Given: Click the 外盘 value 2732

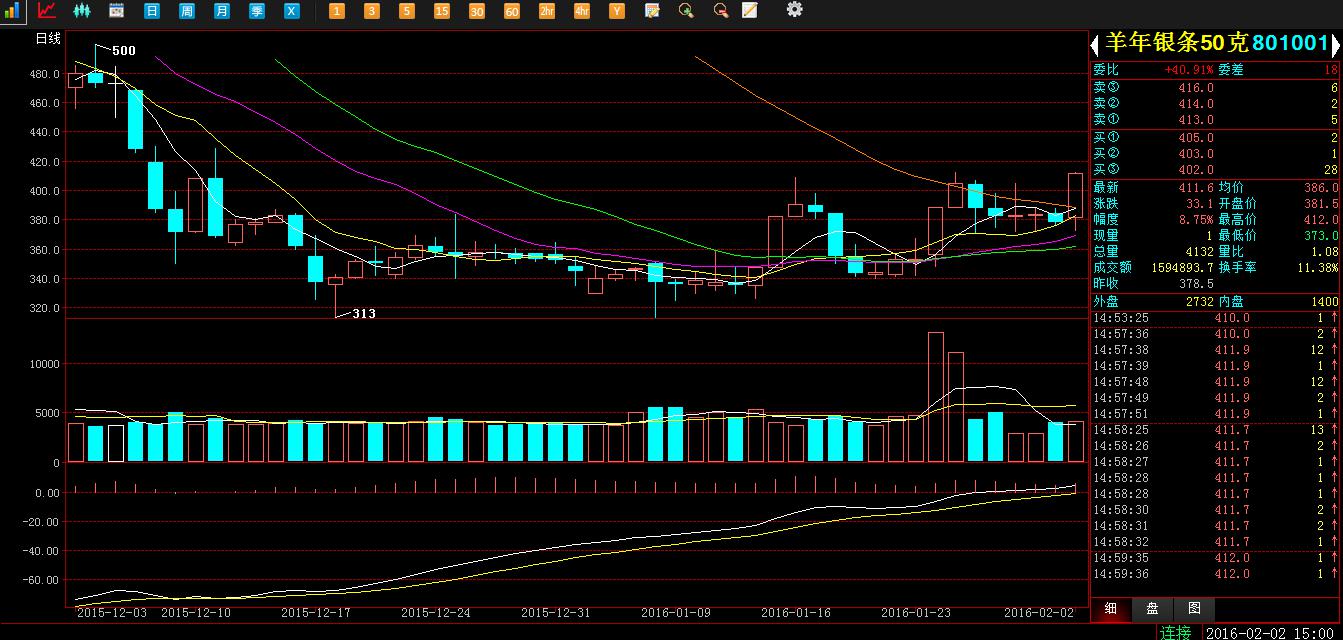Looking at the screenshot, I should [x=1199, y=301].
